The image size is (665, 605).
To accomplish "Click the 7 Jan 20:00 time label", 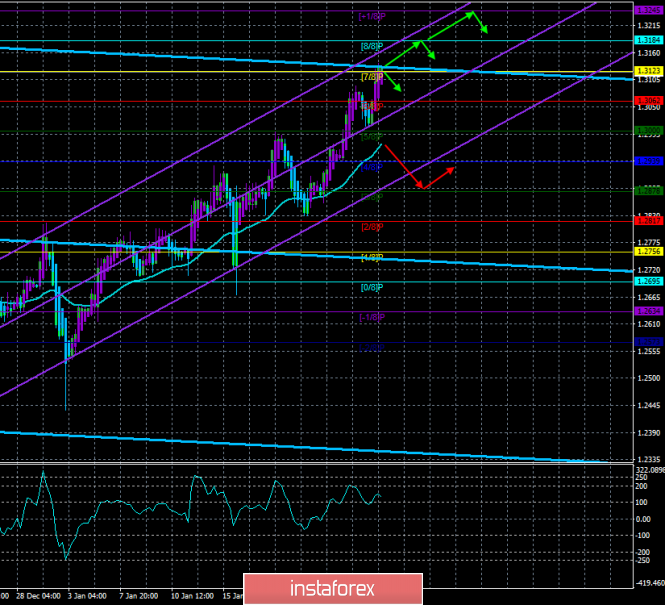I will coord(139,596).
